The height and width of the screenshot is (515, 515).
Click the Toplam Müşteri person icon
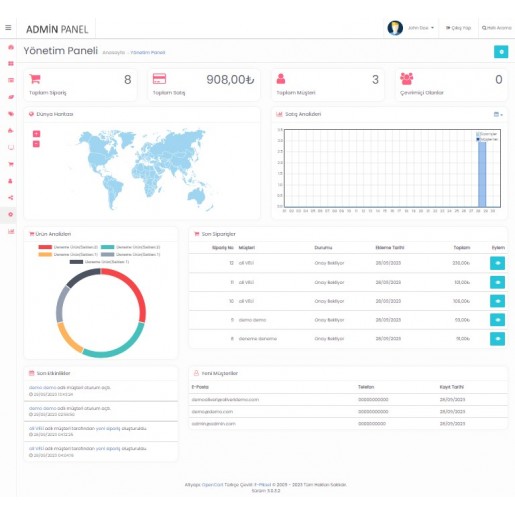tap(281, 79)
